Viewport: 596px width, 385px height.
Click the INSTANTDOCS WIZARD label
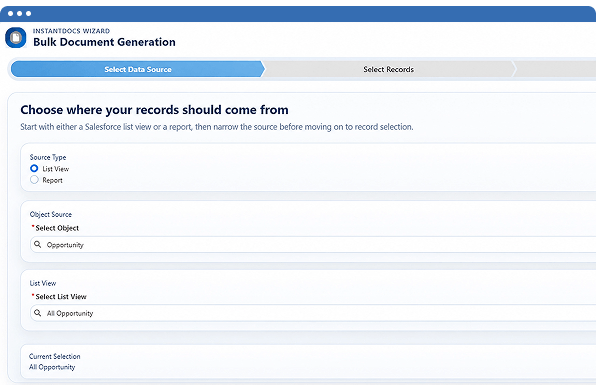coord(71,31)
